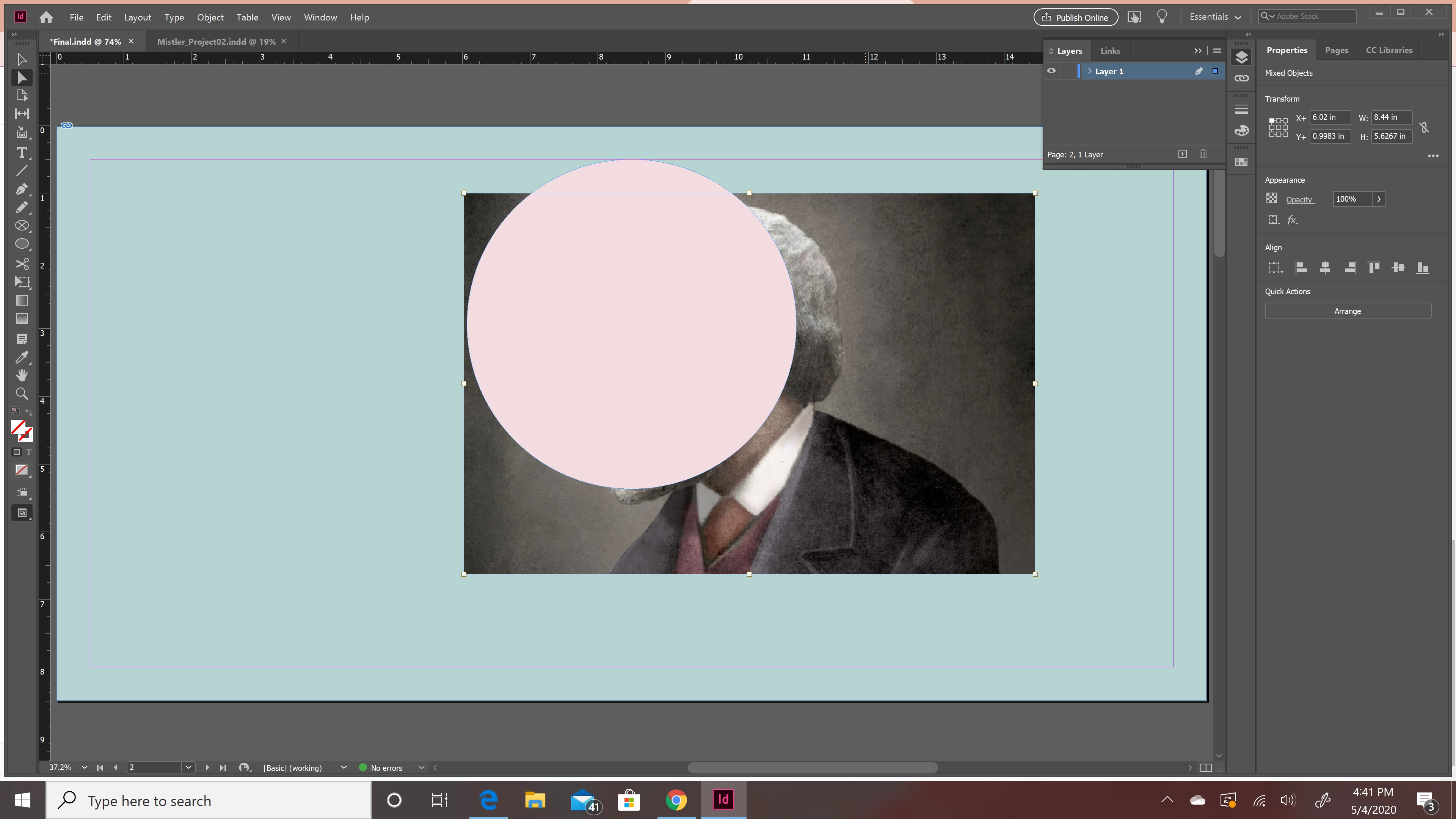
Task: Select the Type tool
Action: click(22, 152)
